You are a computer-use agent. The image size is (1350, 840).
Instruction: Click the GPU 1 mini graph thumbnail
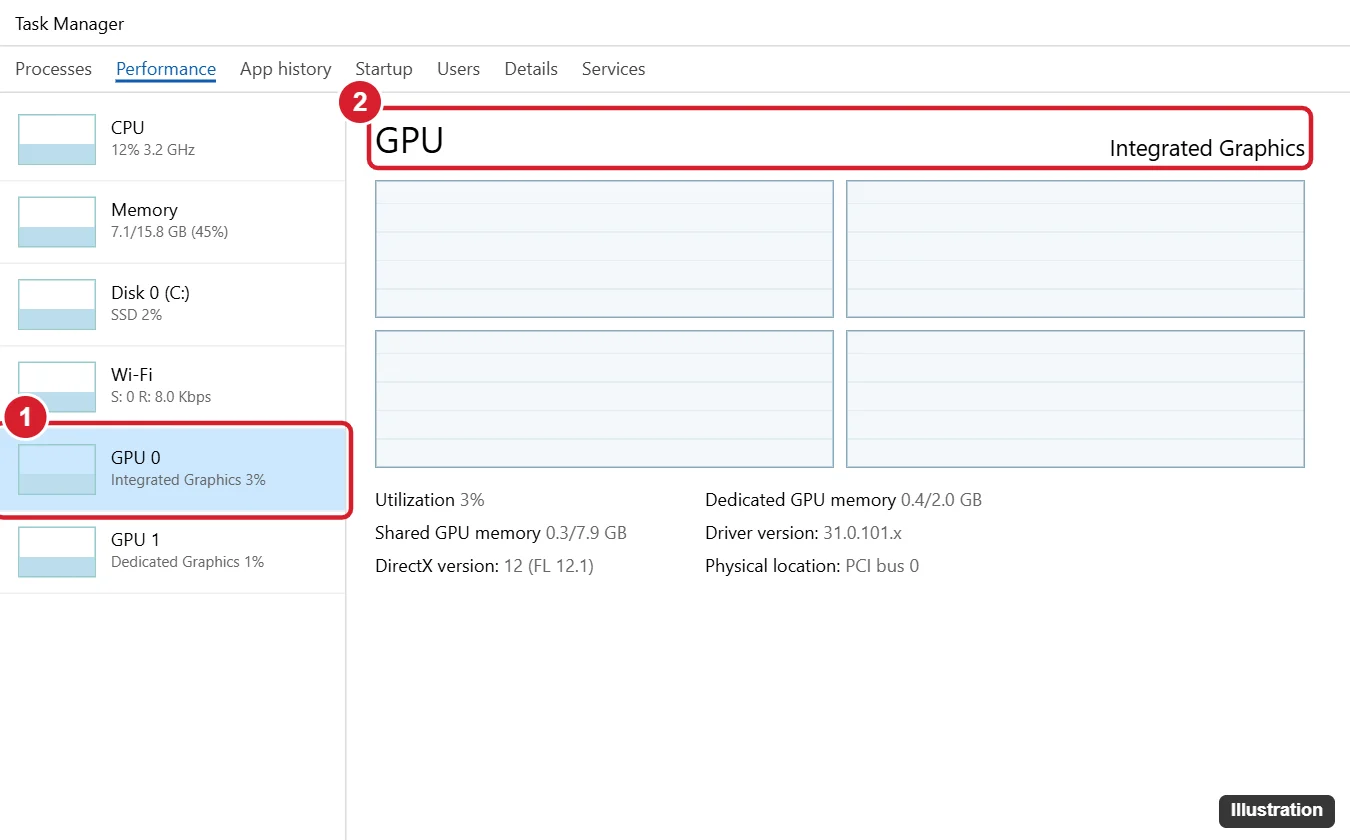tap(57, 552)
